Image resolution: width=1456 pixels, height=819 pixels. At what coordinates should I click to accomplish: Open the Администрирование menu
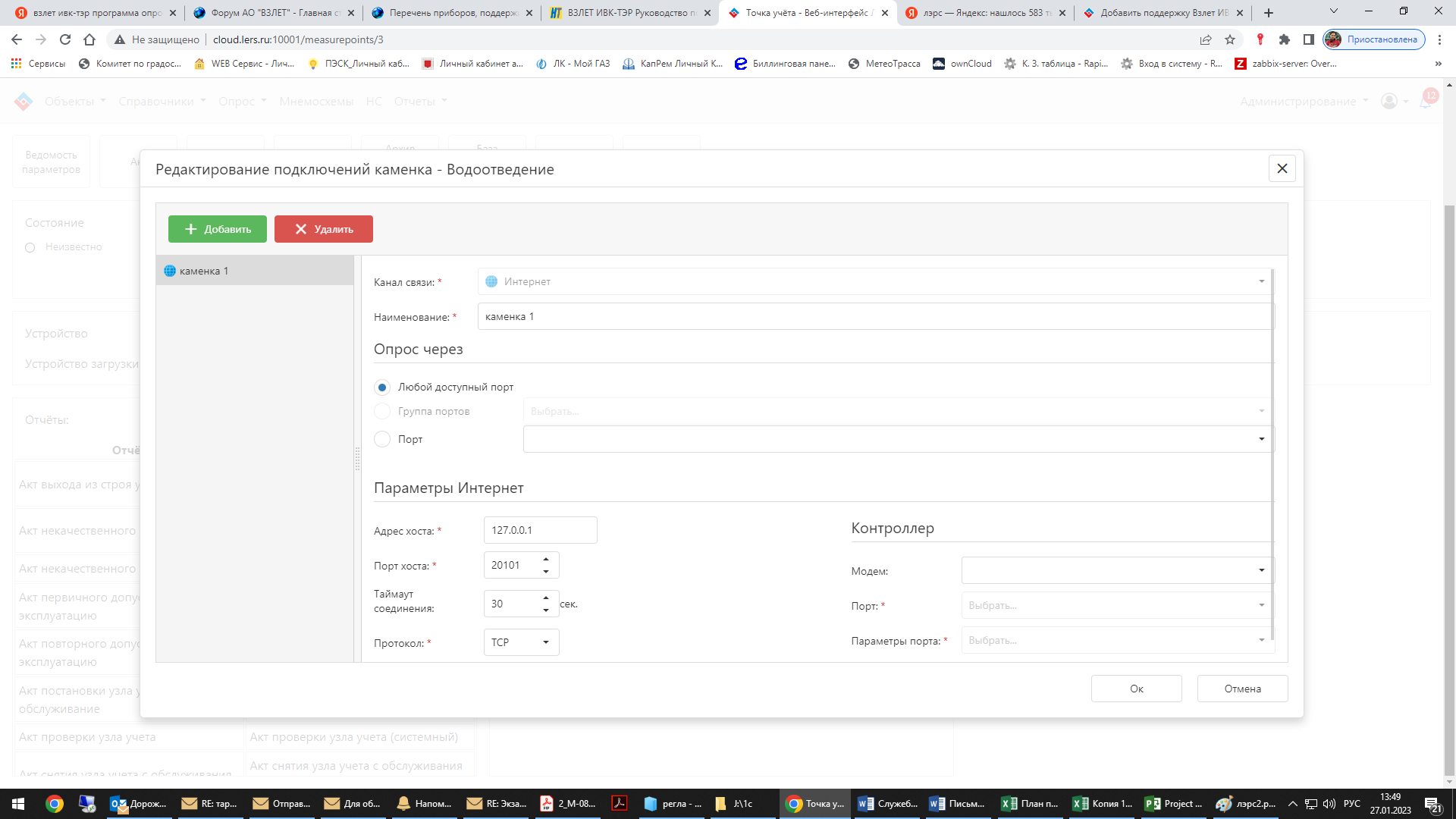[x=1304, y=101]
